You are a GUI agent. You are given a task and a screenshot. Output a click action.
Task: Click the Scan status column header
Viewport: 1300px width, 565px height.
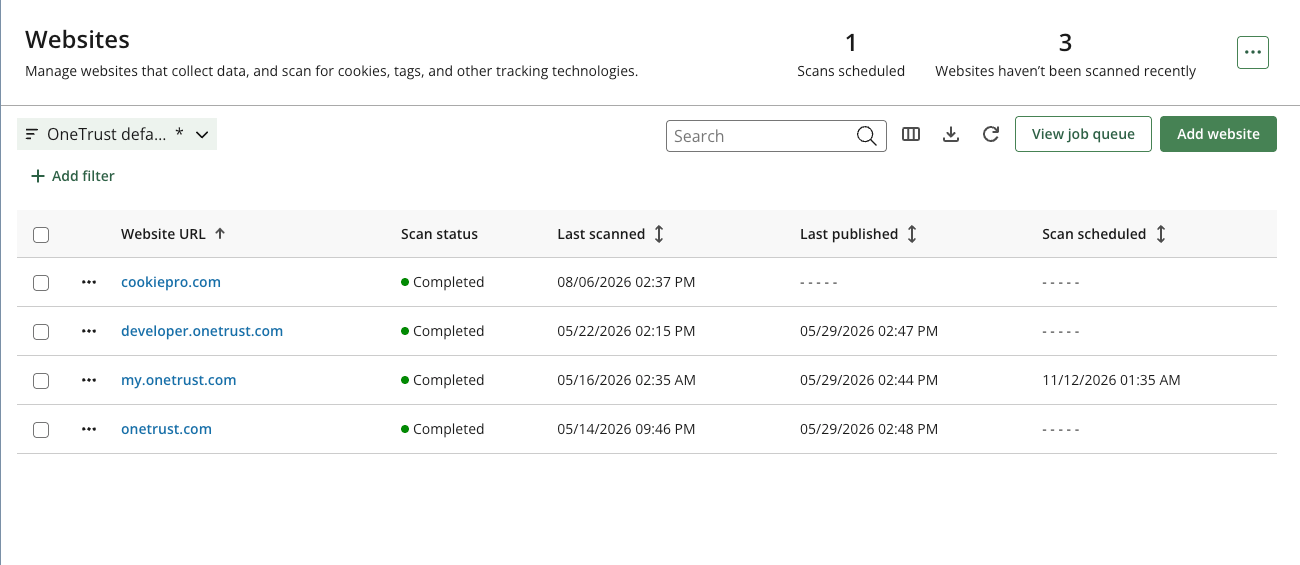tap(439, 234)
